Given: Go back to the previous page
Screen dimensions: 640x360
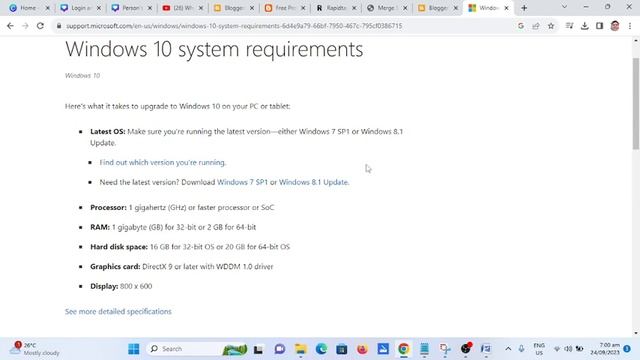Looking at the screenshot, I should point(10,26).
